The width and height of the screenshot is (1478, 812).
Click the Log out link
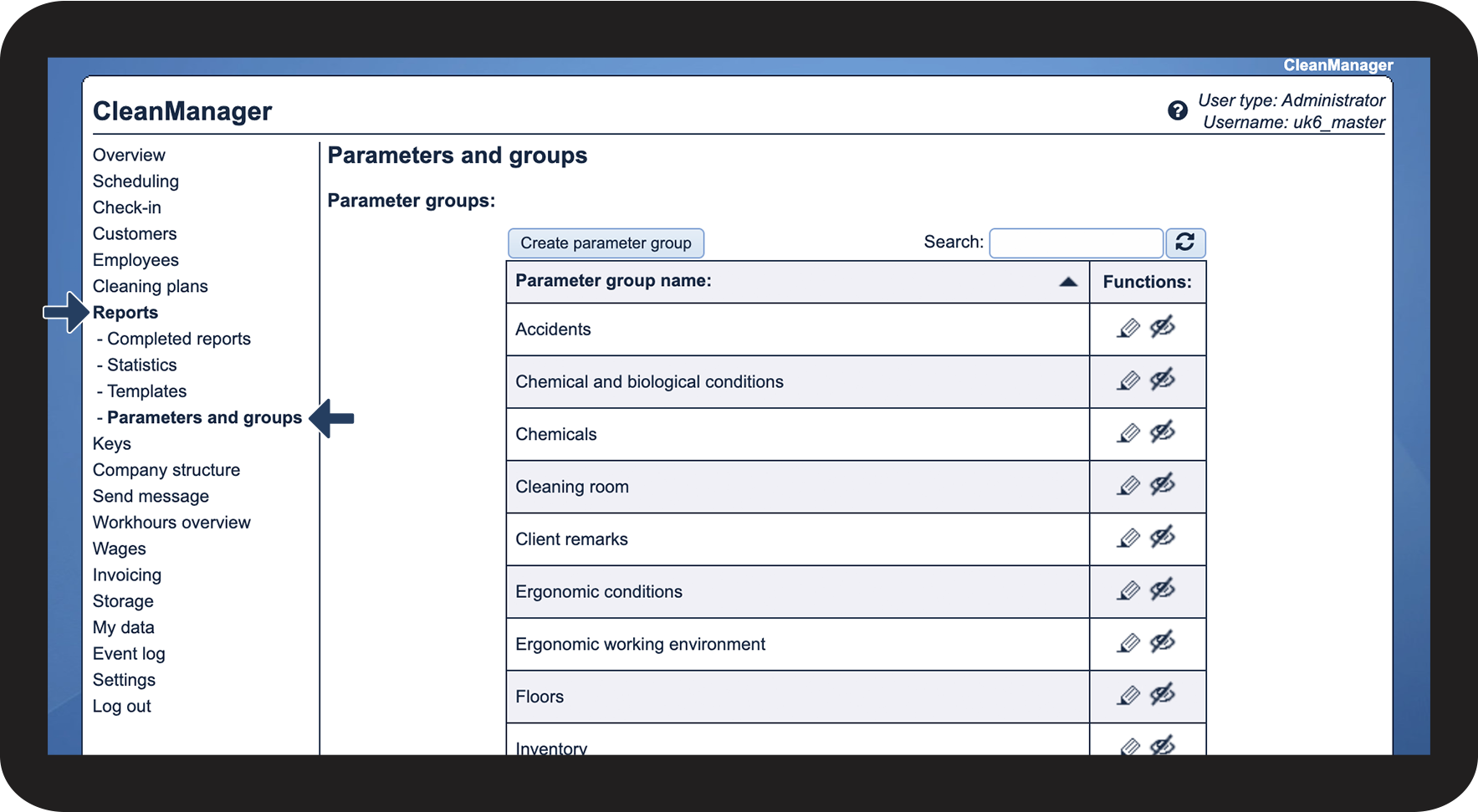point(122,706)
